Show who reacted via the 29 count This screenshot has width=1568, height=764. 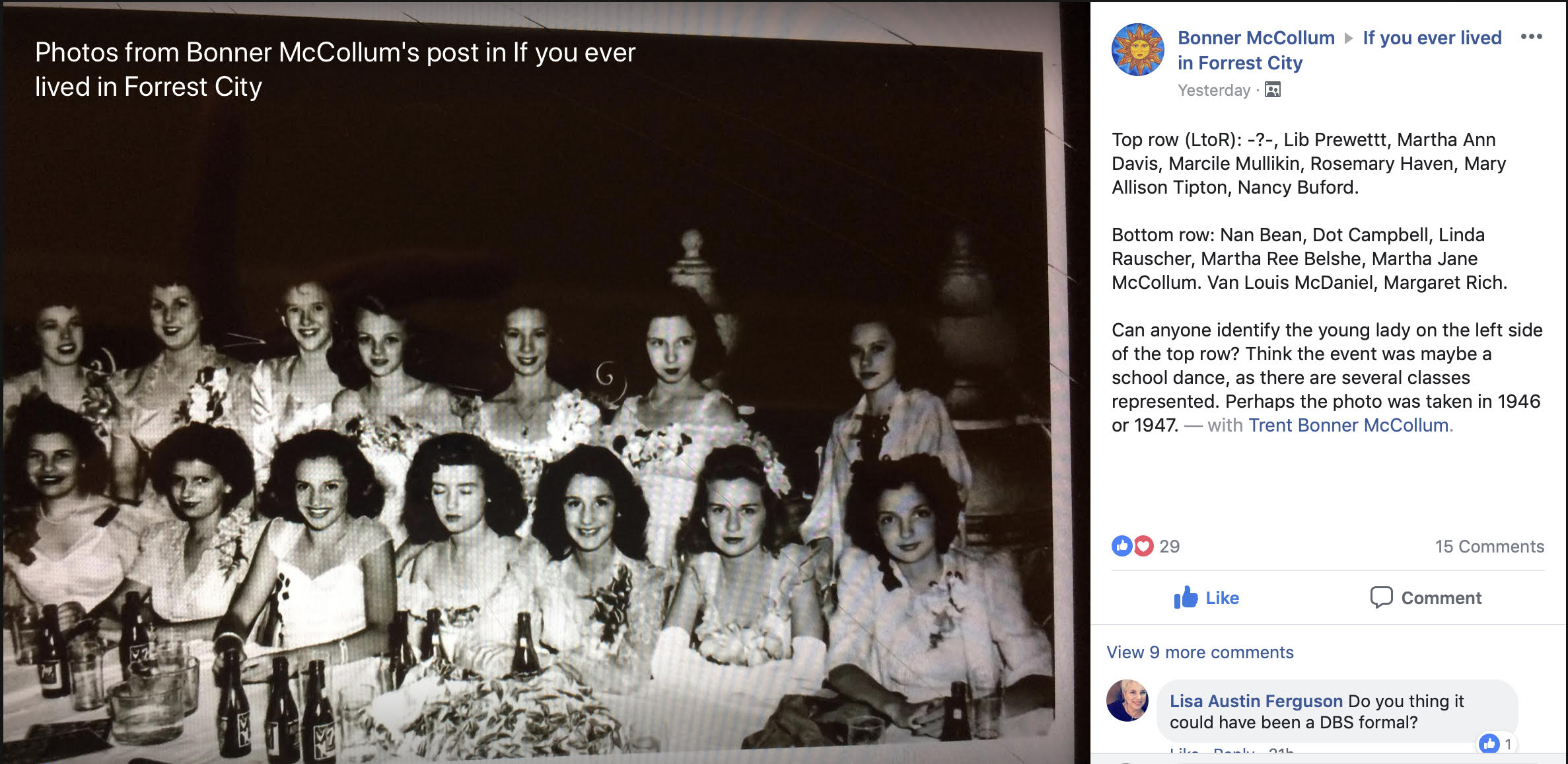pos(1169,547)
